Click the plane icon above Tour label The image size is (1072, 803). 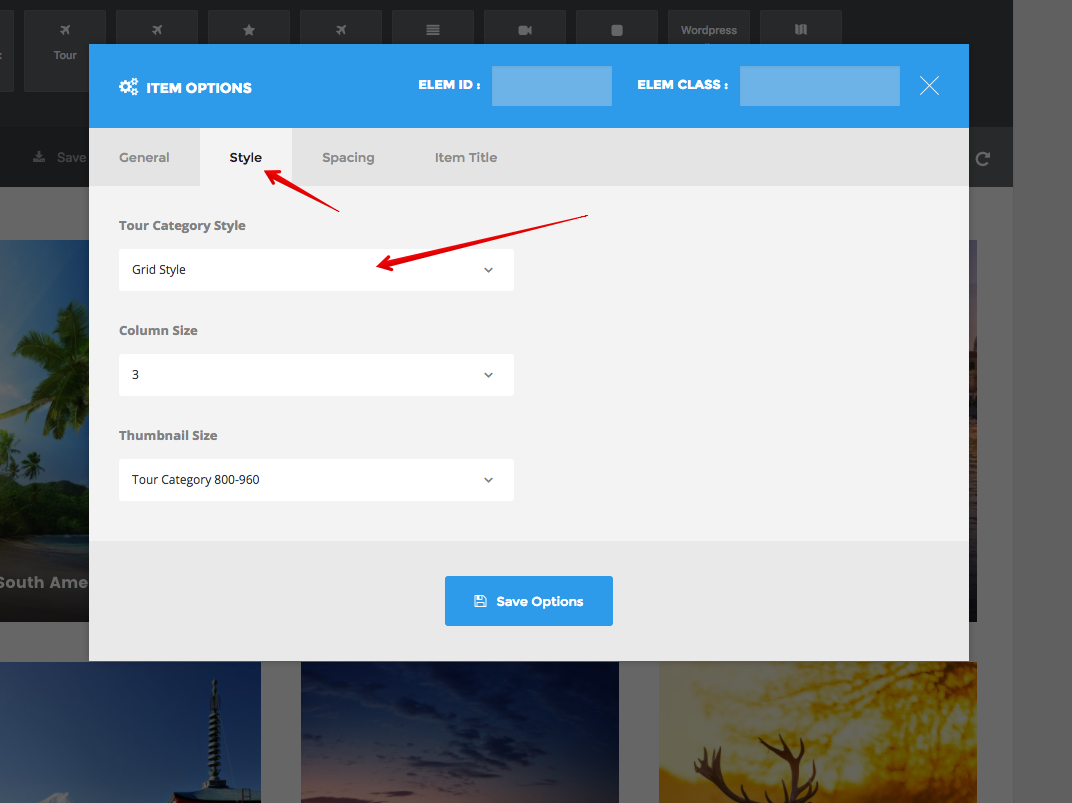coord(65,30)
